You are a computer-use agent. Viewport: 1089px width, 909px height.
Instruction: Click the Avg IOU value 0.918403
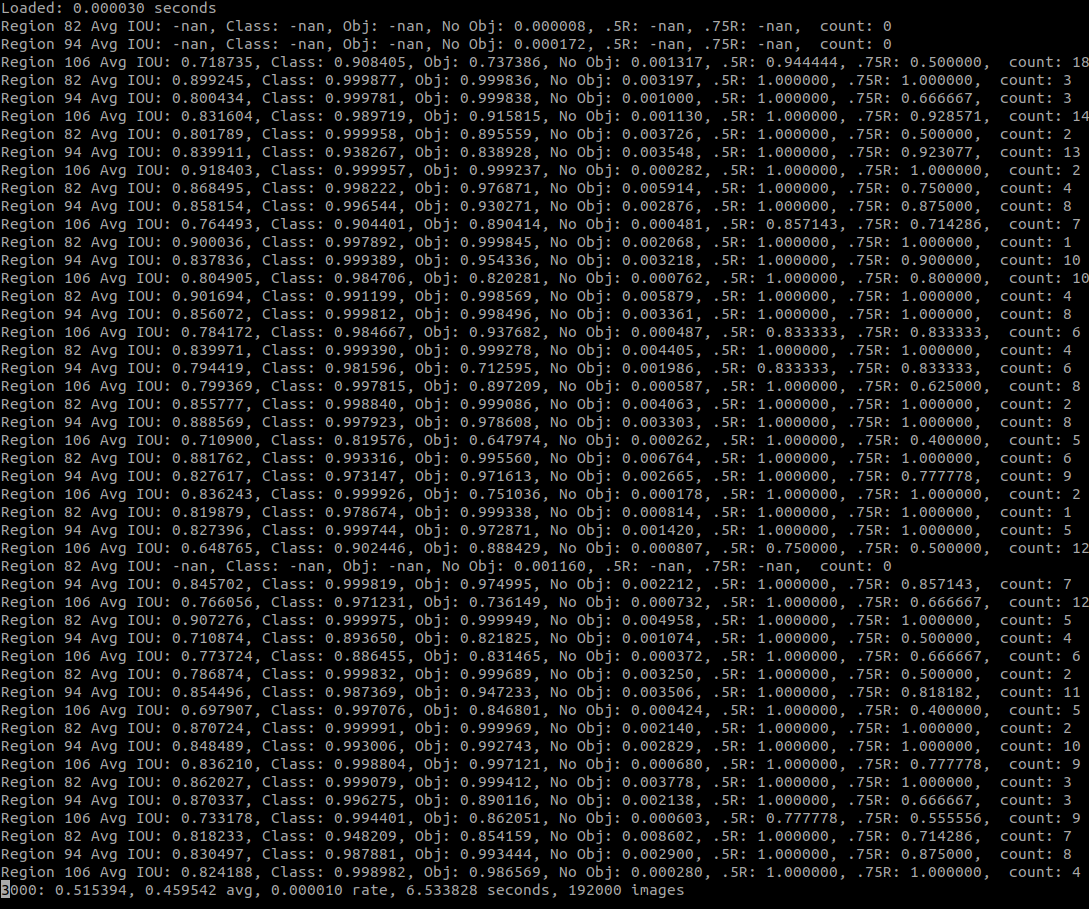(x=217, y=170)
